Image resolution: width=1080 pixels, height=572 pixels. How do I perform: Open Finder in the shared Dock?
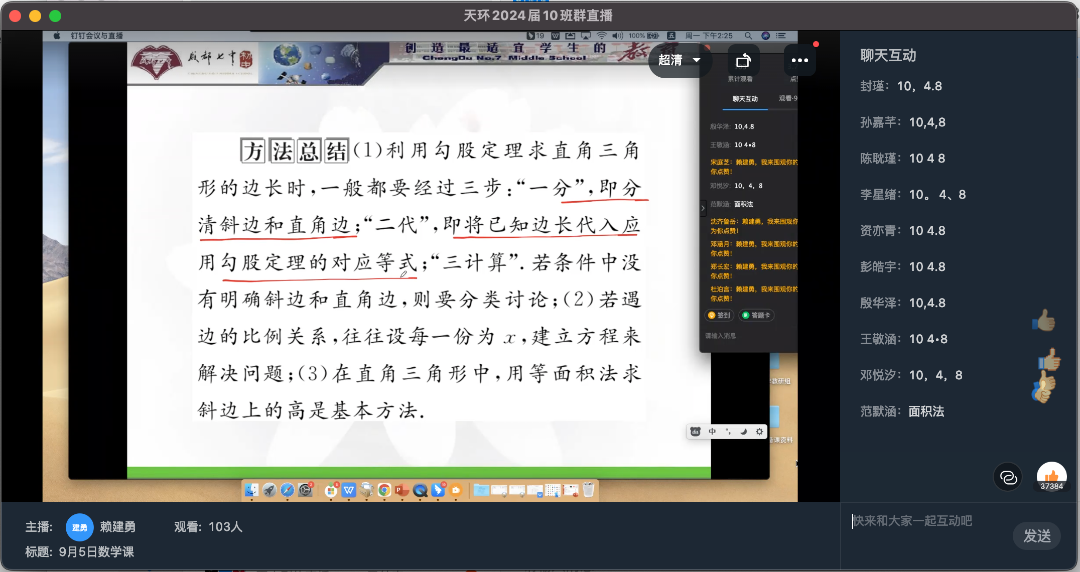point(251,490)
